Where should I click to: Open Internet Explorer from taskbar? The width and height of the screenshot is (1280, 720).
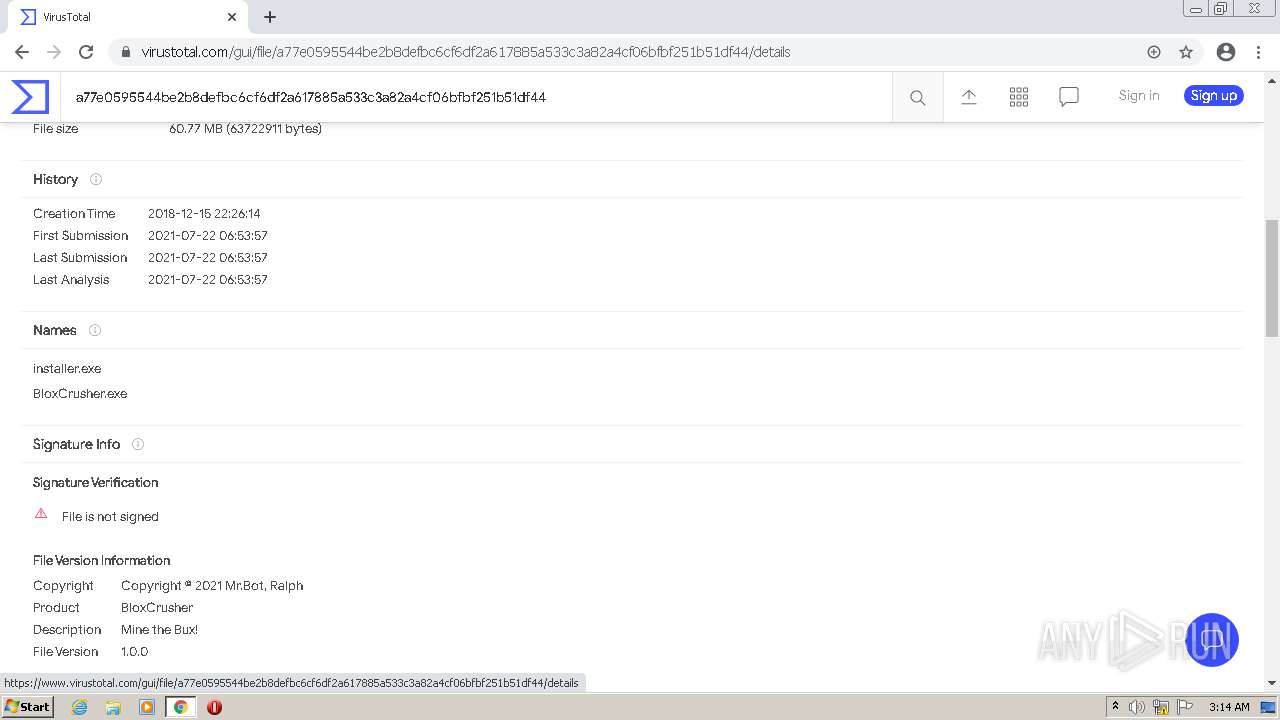pos(80,707)
